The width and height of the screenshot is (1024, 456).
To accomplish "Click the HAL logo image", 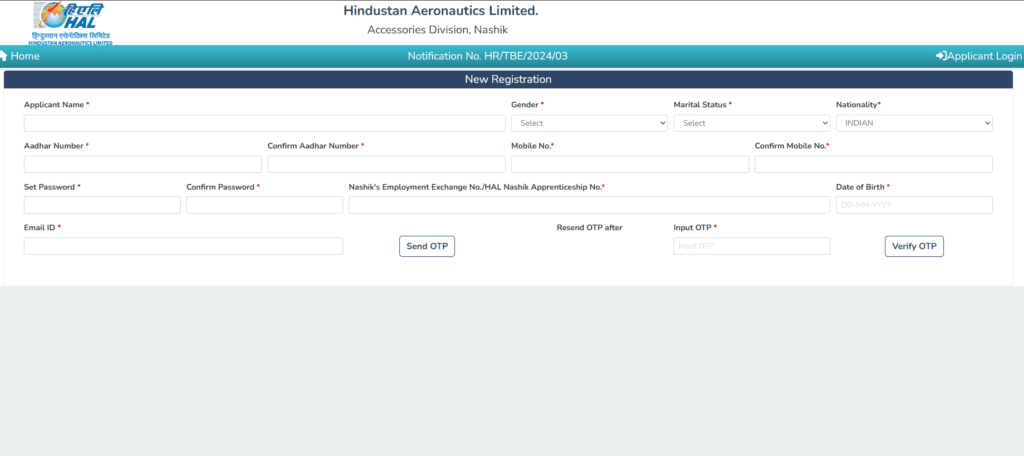I will click(x=71, y=24).
